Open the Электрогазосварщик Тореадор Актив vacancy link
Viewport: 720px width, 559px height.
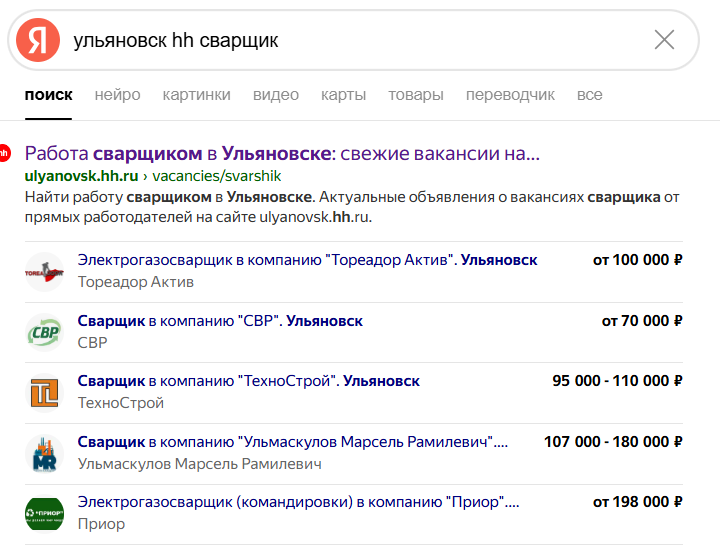pyautogui.click(x=307, y=260)
